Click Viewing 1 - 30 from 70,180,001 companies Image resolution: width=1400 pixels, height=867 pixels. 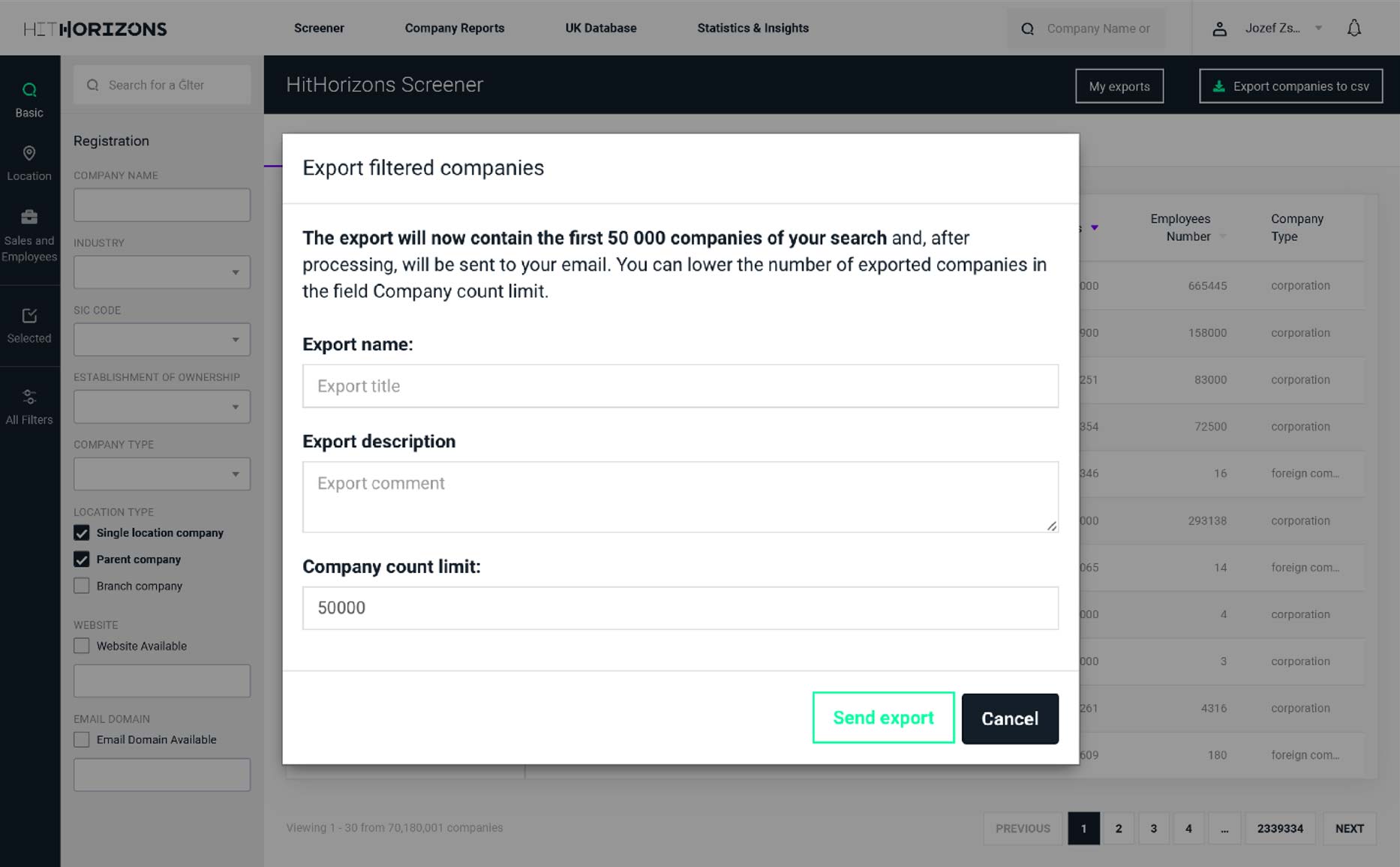click(x=395, y=828)
